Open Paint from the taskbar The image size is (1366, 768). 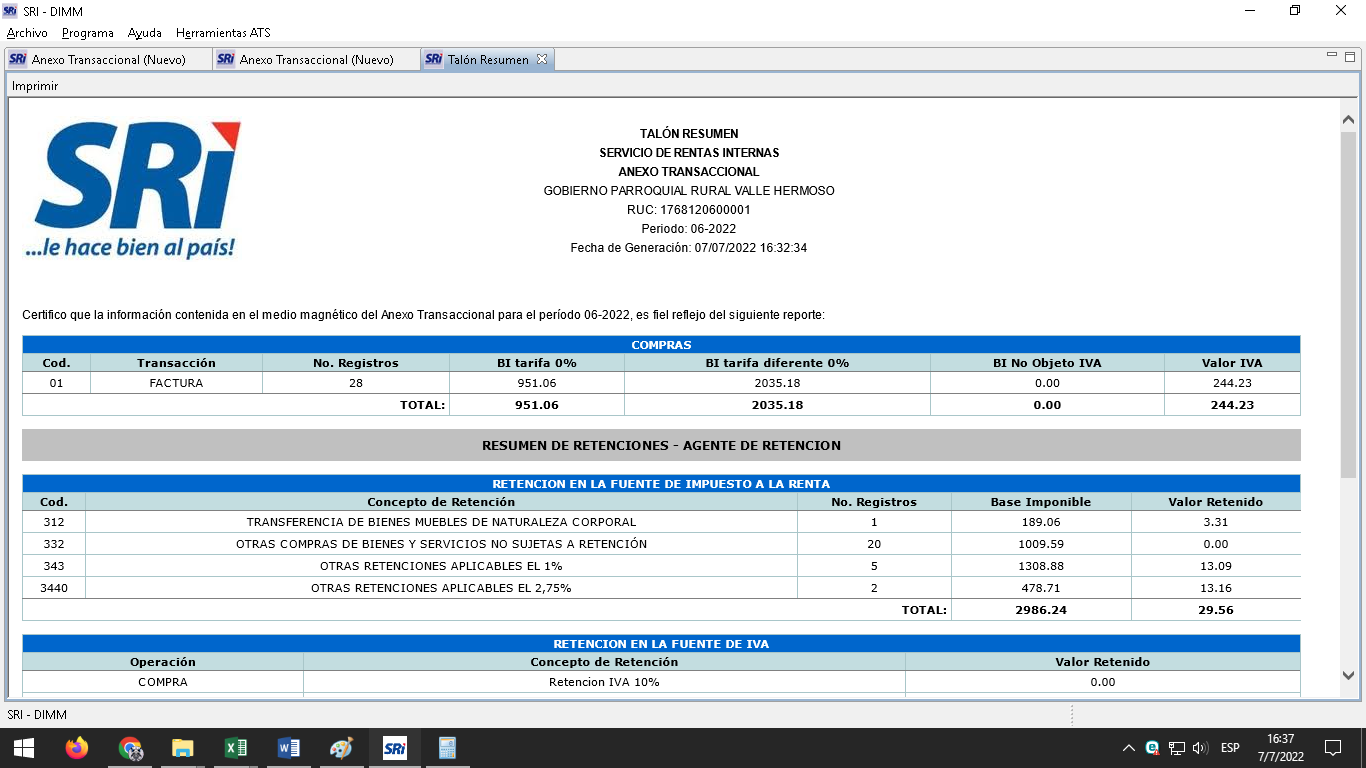[342, 748]
